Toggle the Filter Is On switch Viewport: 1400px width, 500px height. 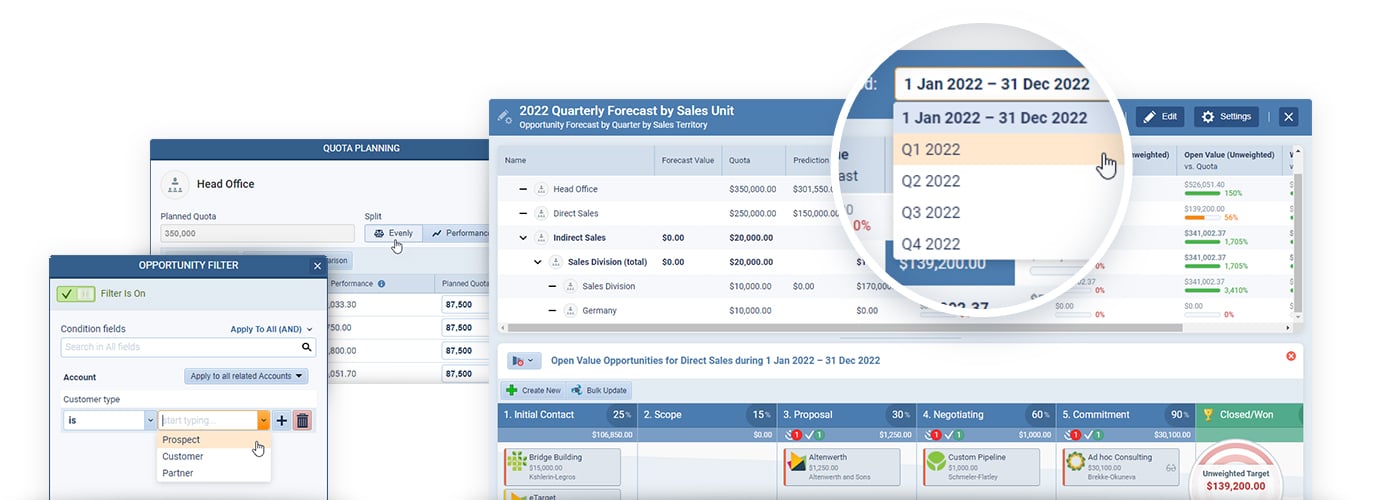click(76, 294)
